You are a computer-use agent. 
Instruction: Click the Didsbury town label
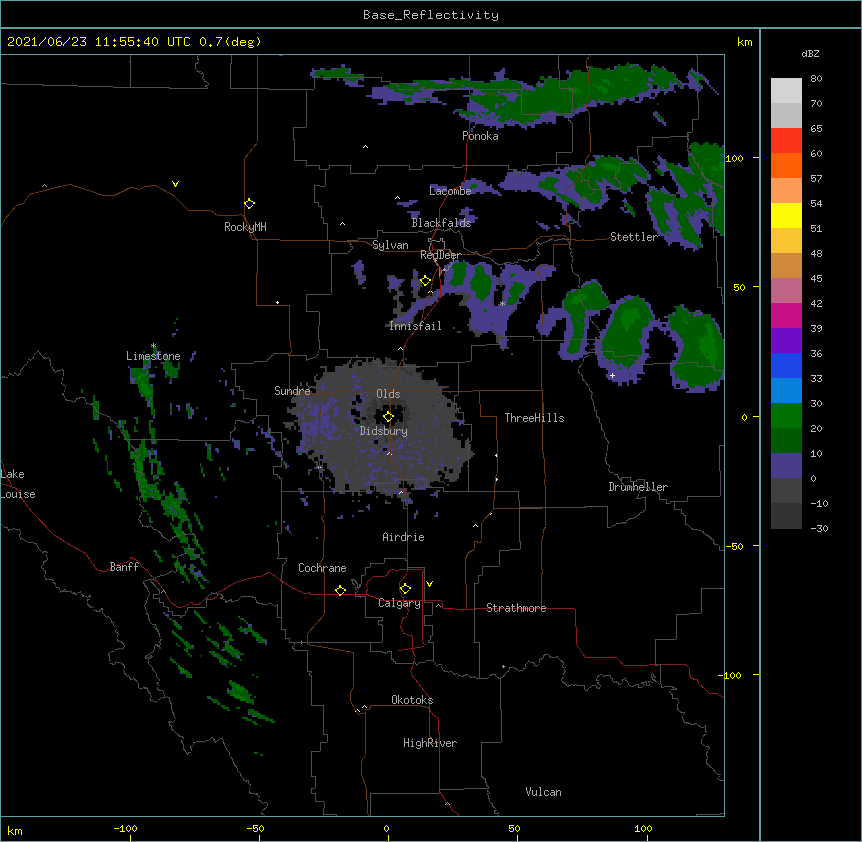(384, 431)
